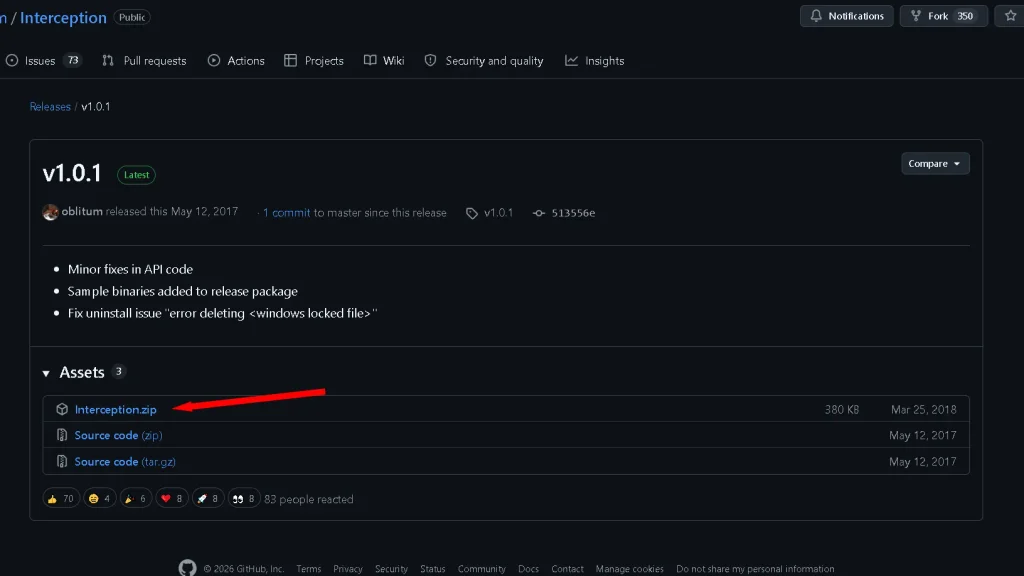Click the tag icon beside v1.0.1
Image resolution: width=1024 pixels, height=576 pixels.
coord(472,214)
